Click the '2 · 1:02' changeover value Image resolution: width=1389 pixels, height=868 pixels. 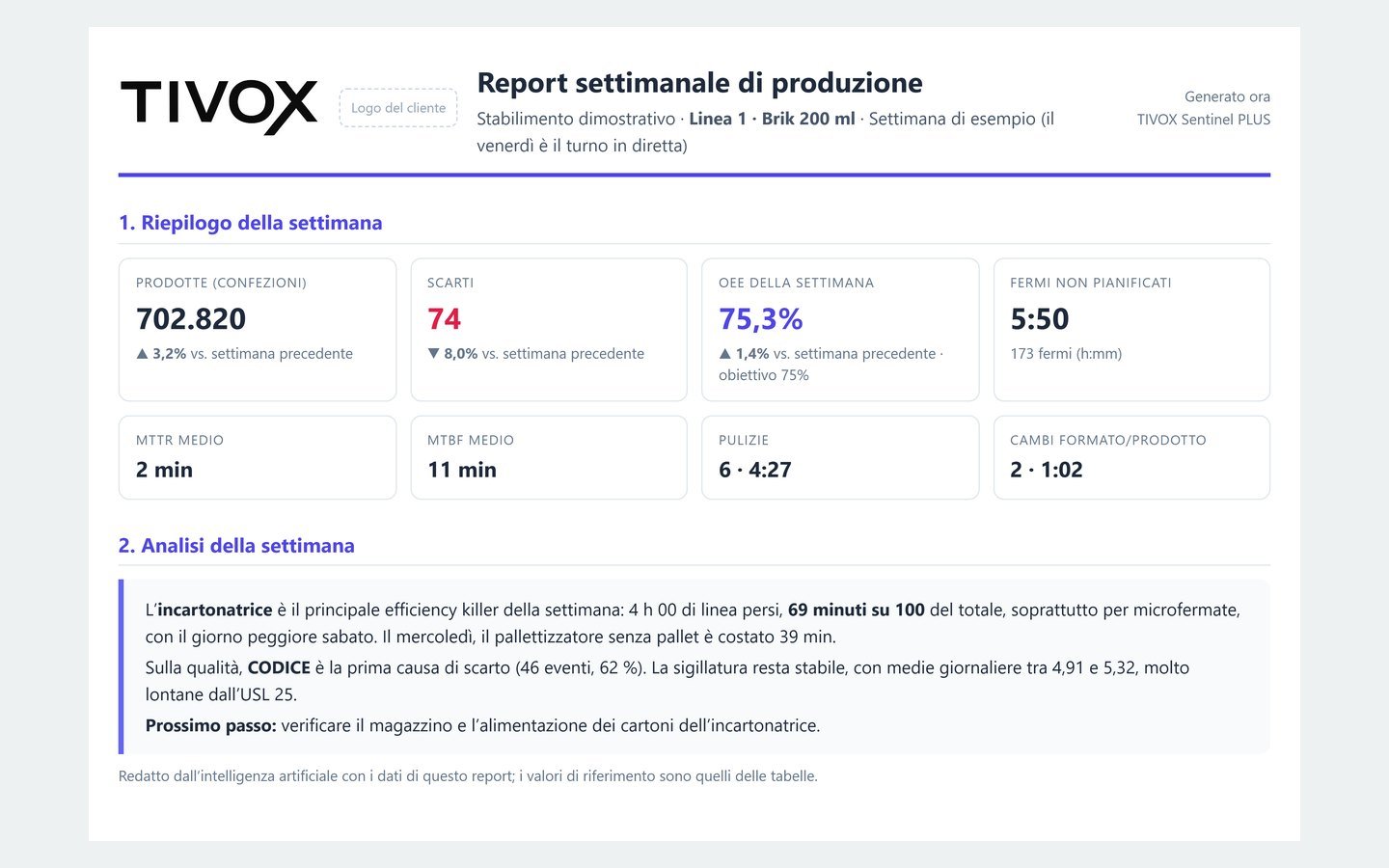(x=1047, y=470)
